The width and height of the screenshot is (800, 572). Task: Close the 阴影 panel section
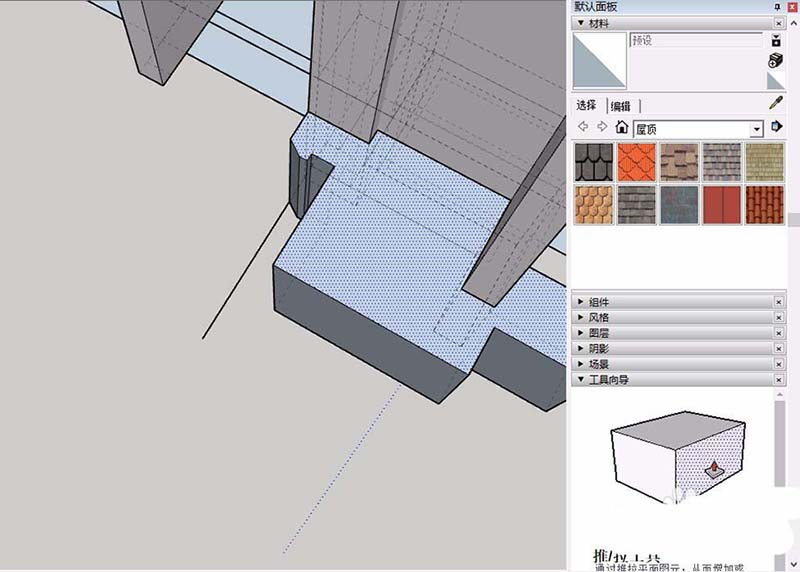pyautogui.click(x=779, y=349)
